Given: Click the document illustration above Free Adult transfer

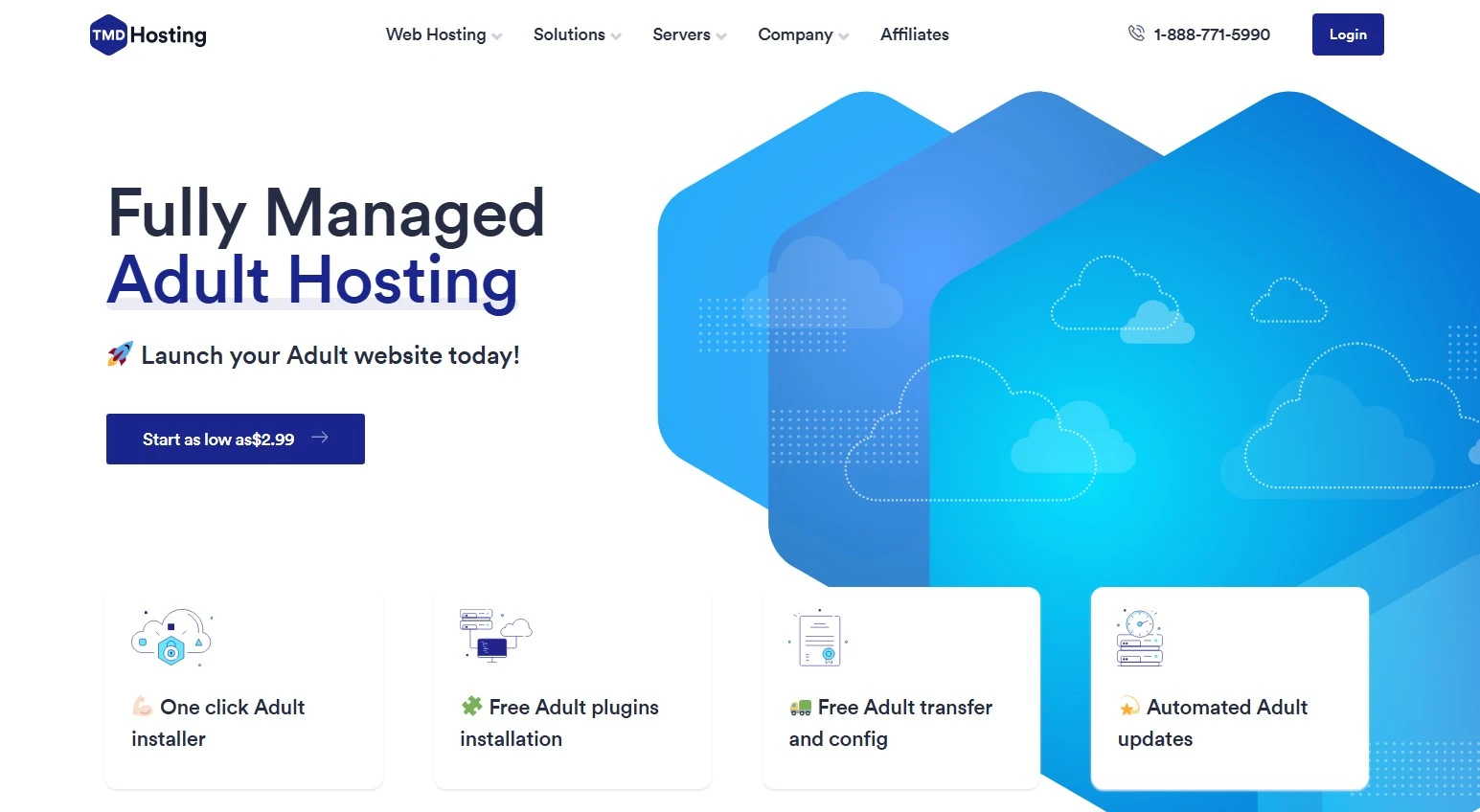Looking at the screenshot, I should coord(819,637).
